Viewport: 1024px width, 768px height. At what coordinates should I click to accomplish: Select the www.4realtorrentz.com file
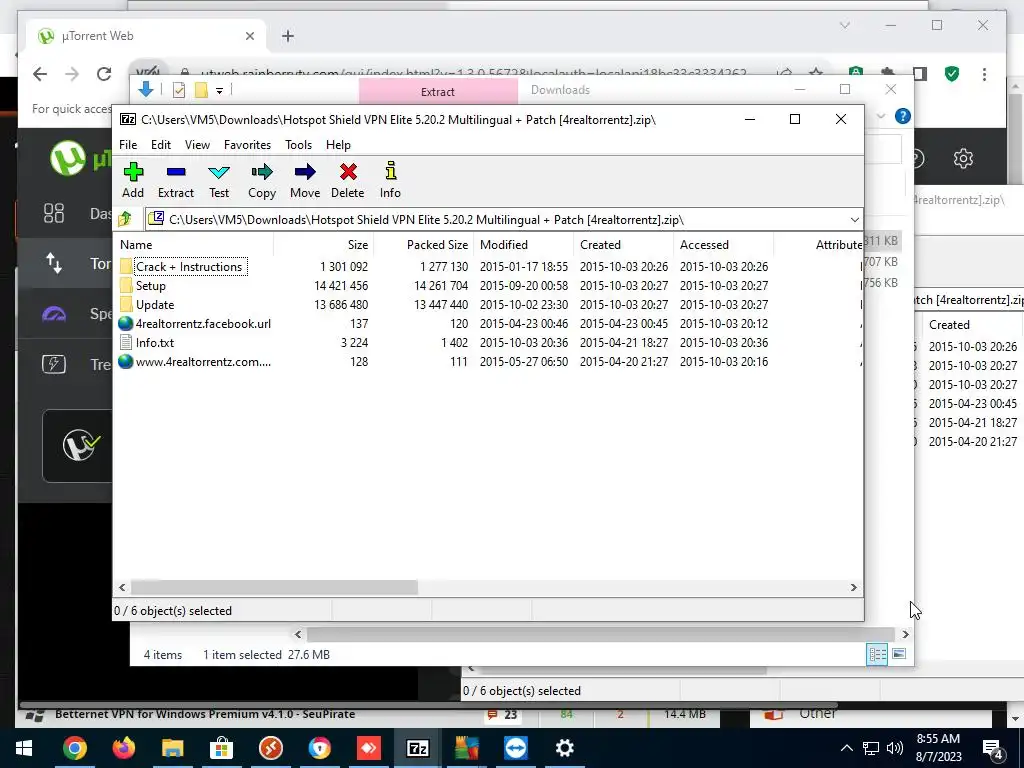click(203, 362)
